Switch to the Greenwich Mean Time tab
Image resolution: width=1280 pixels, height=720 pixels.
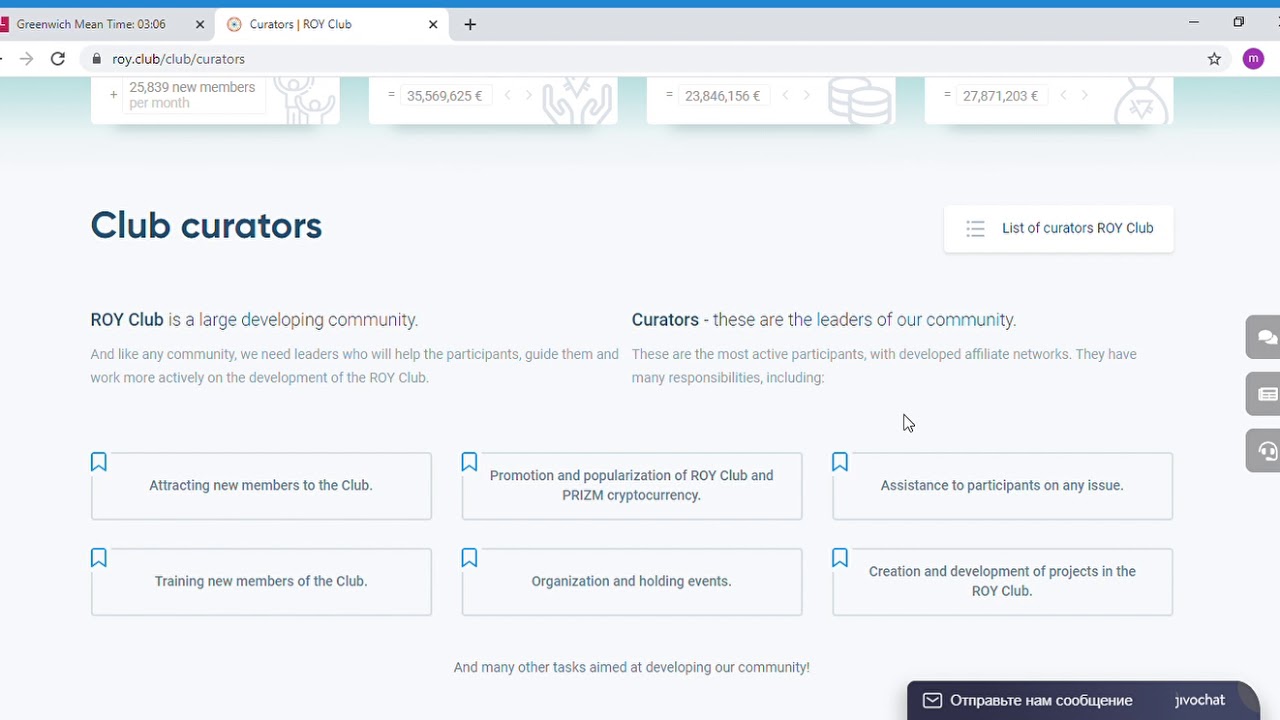click(x=100, y=24)
